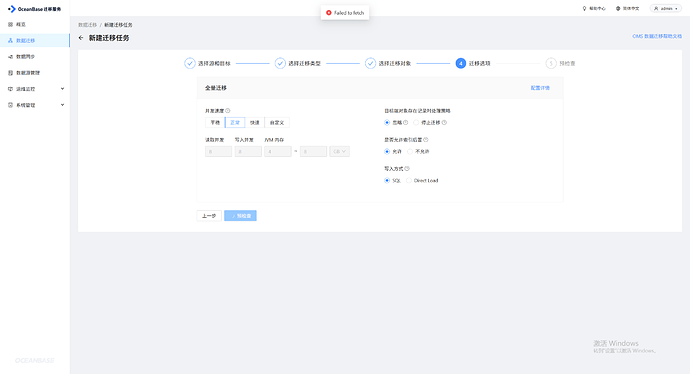Open the 简体中文 language switcher
690x374 pixels.
(x=628, y=8)
